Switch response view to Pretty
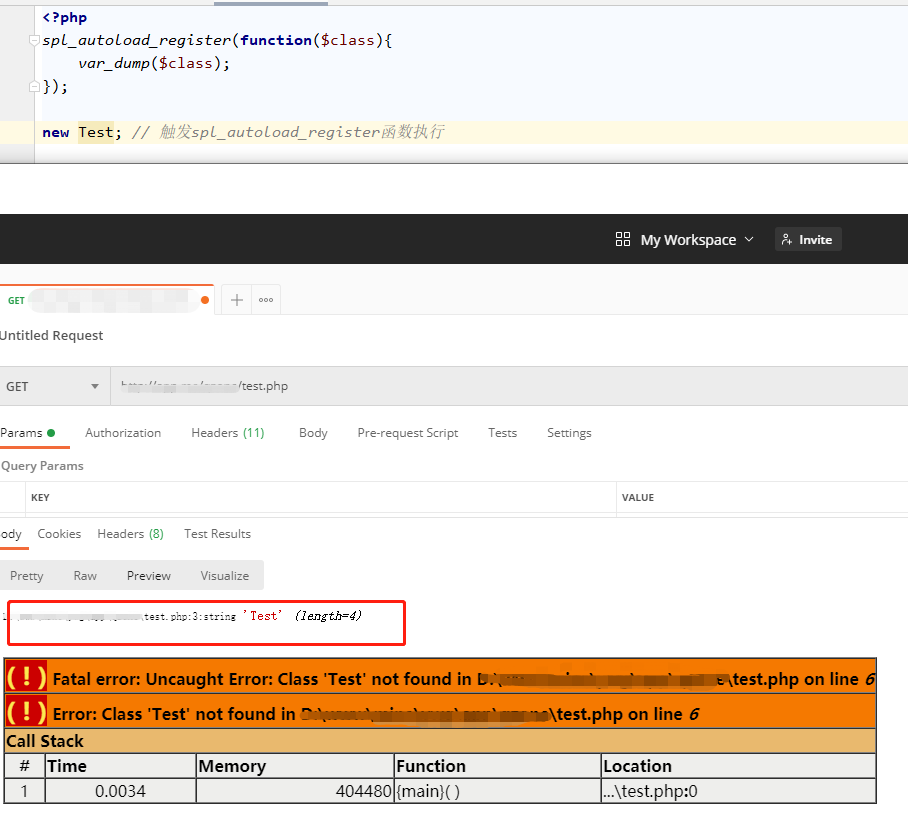Screen dimensions: 908x818 [27, 575]
